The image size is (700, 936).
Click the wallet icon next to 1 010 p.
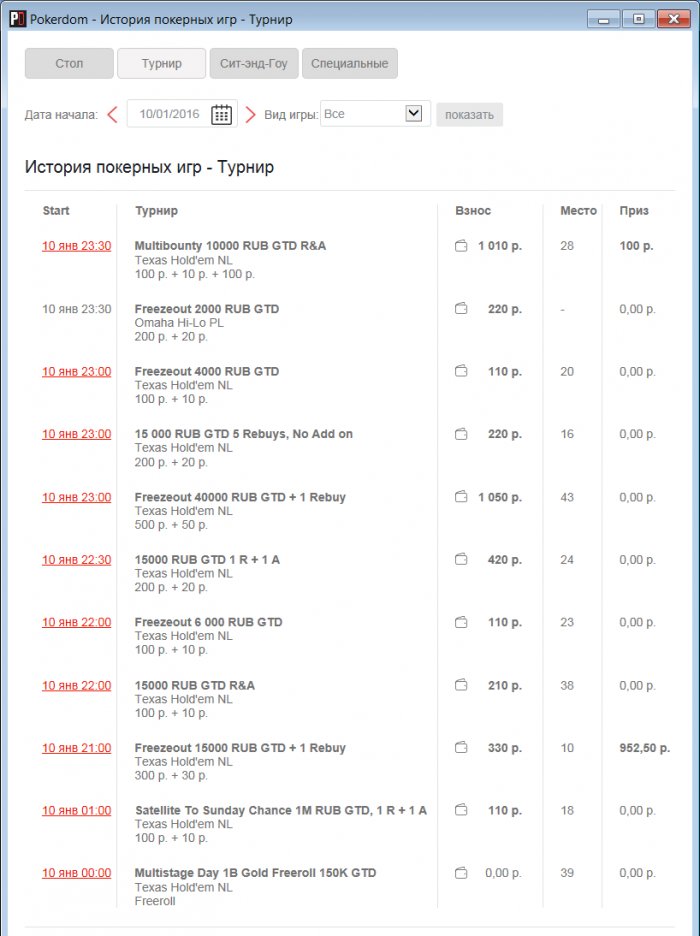(x=460, y=245)
